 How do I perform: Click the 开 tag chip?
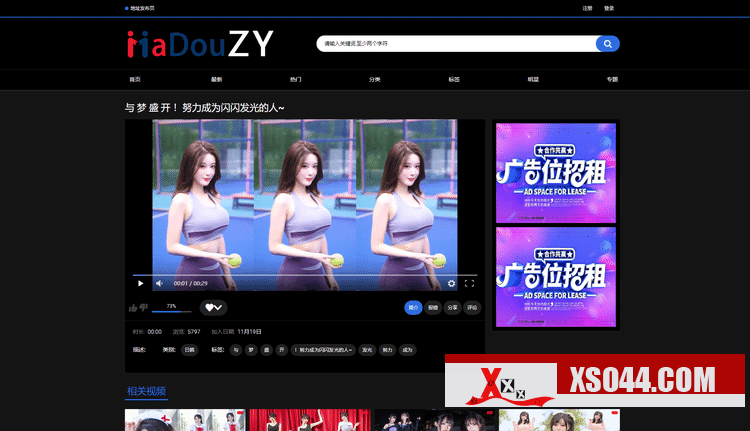pyautogui.click(x=282, y=350)
